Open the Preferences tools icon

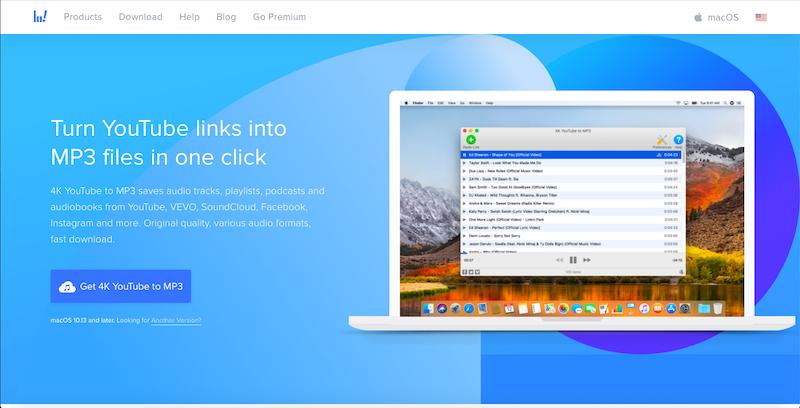point(661,140)
